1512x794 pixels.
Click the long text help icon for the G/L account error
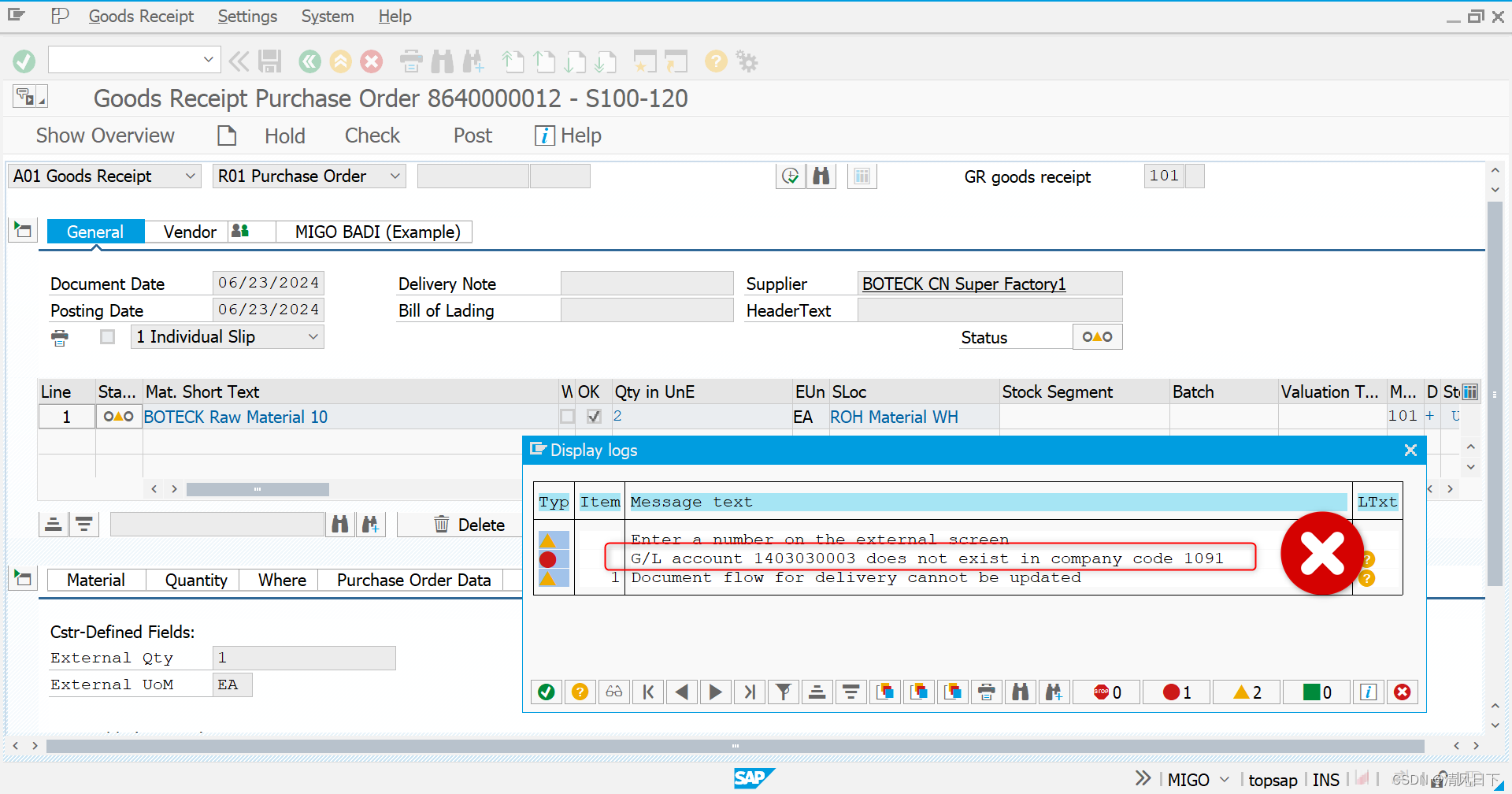click(1367, 559)
